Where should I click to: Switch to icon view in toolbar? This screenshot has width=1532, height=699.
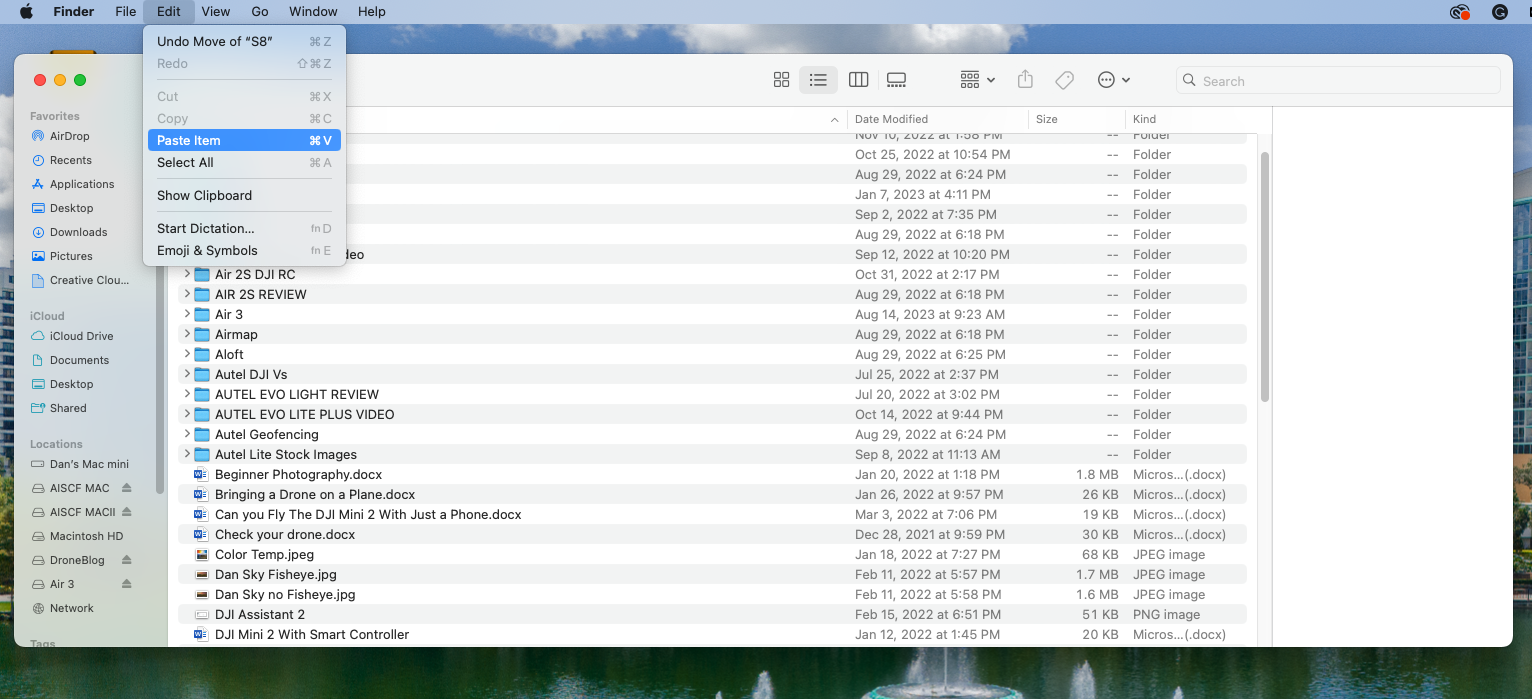782,80
